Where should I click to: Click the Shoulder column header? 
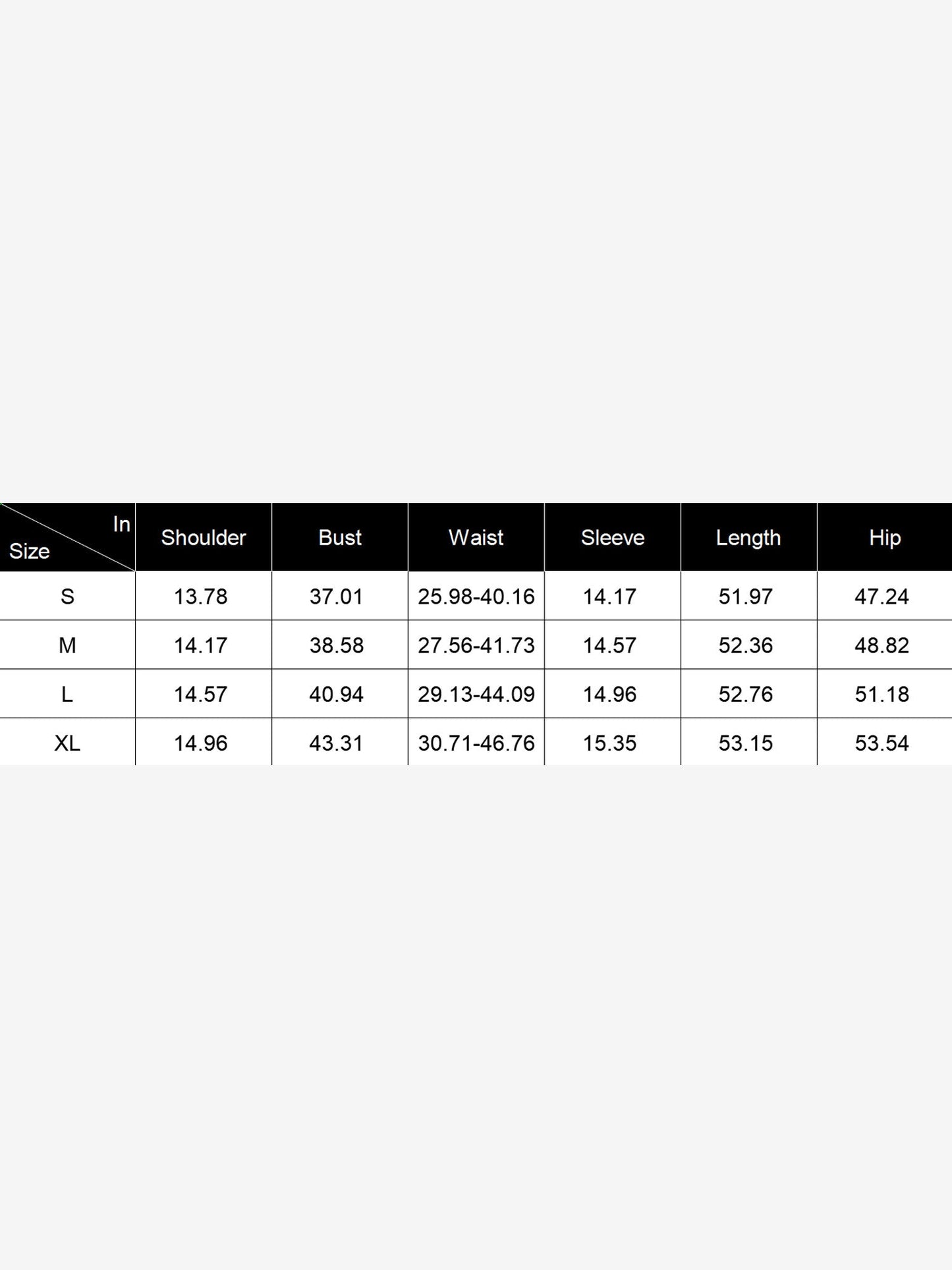[204, 538]
